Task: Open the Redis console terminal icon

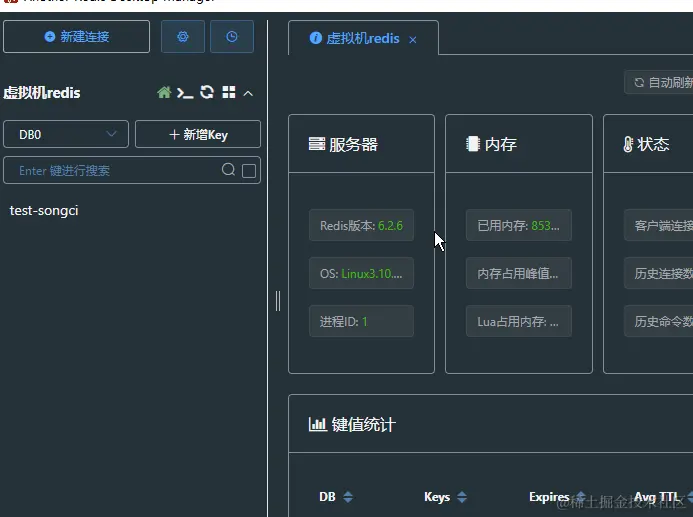Action: (185, 93)
